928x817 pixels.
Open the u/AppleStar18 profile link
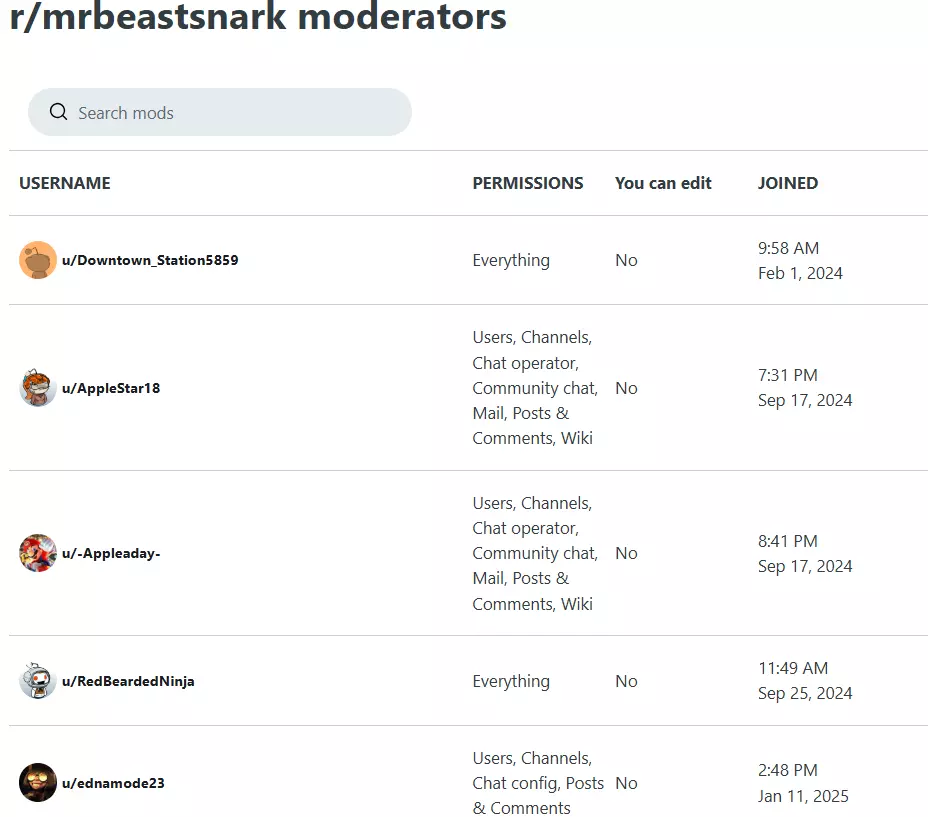click(x=111, y=388)
